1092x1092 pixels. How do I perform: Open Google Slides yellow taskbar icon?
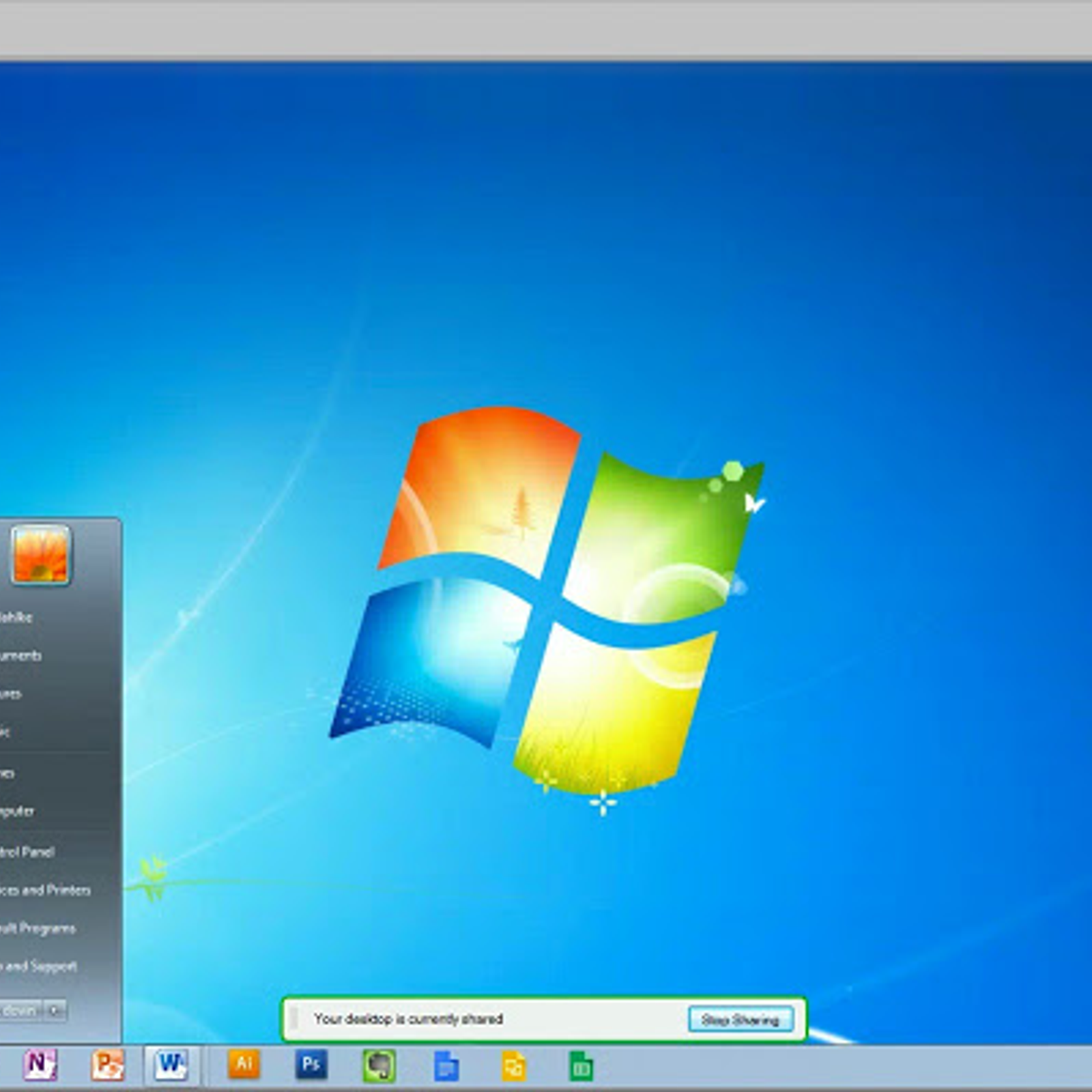click(x=513, y=1066)
